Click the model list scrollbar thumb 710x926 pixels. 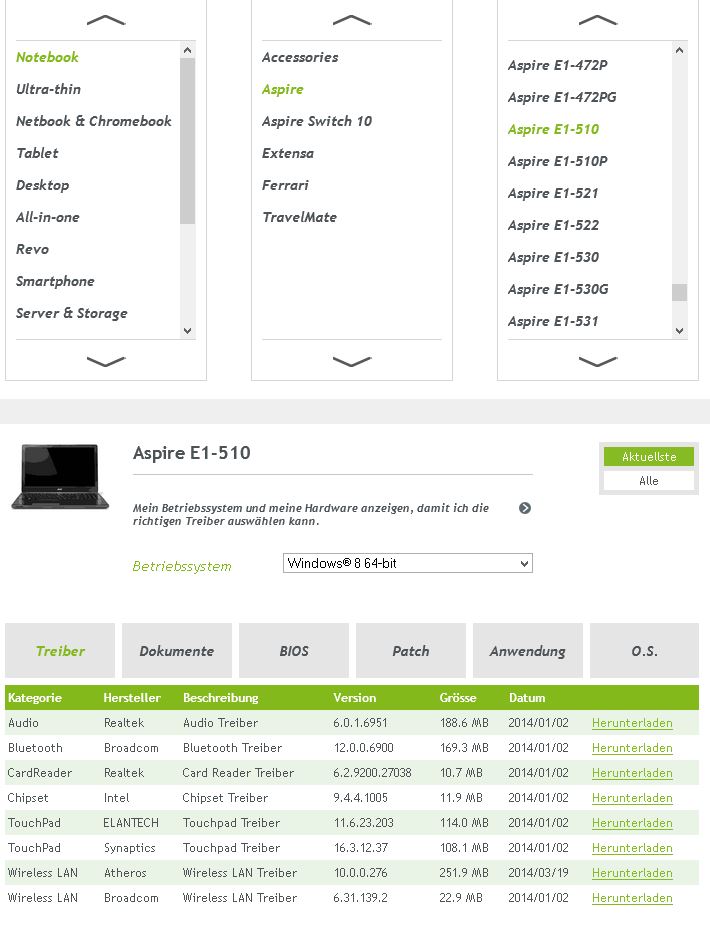[679, 292]
